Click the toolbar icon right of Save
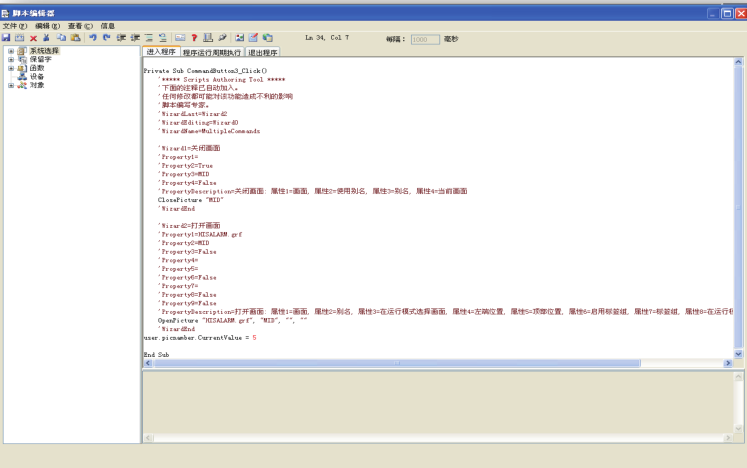 click(20, 38)
